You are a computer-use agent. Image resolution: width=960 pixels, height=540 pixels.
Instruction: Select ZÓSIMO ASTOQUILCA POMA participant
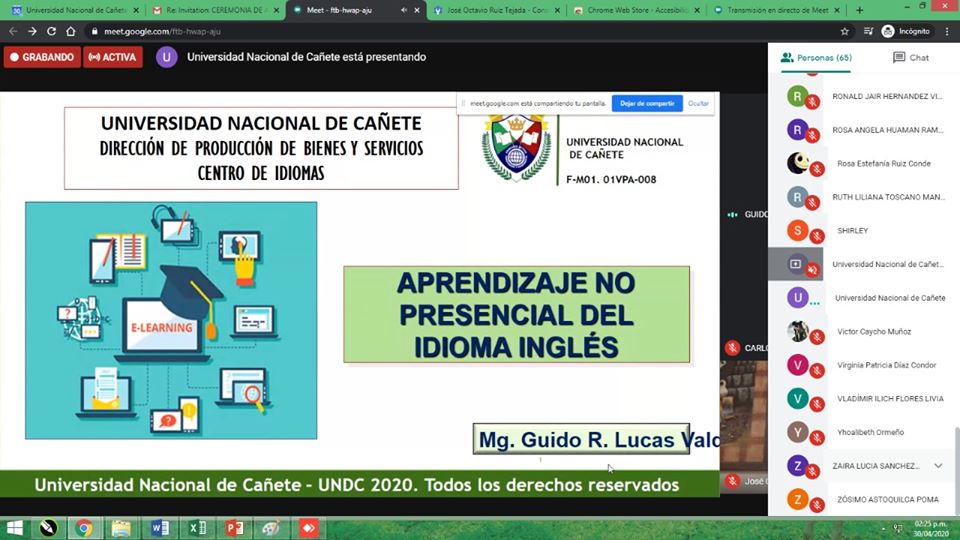863,500
